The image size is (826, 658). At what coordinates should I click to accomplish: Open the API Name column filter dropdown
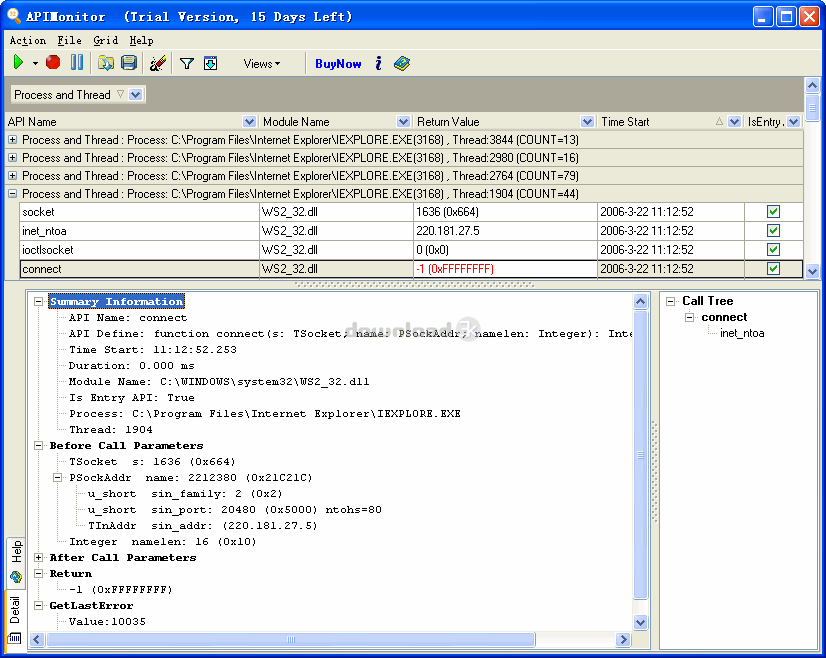[249, 122]
